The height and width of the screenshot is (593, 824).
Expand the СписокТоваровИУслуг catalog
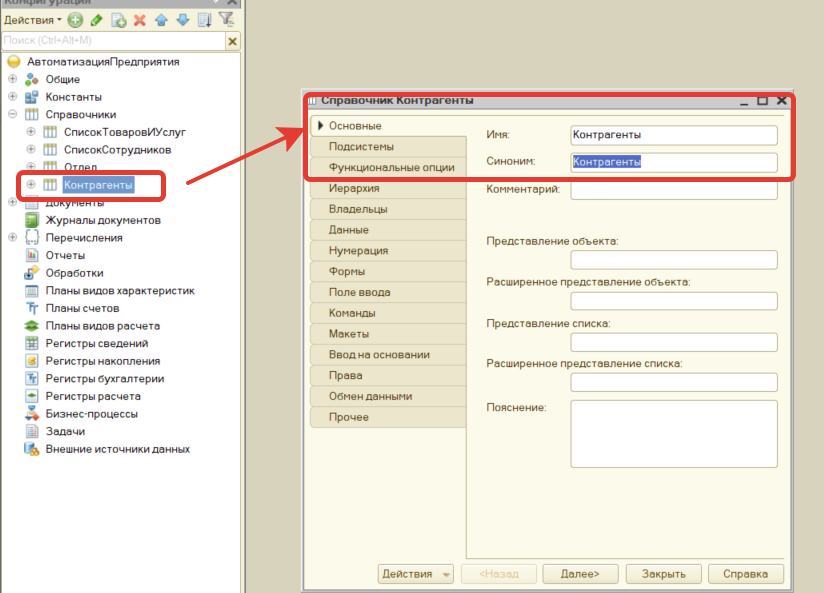click(31, 132)
